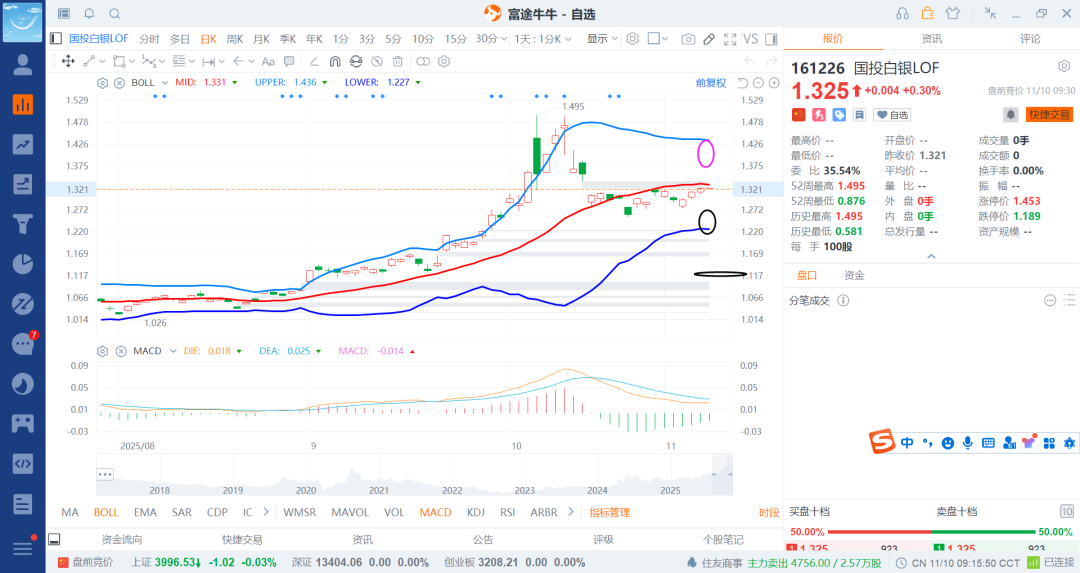
Task: Open BOLL indicator settings gear
Action: pos(103,83)
